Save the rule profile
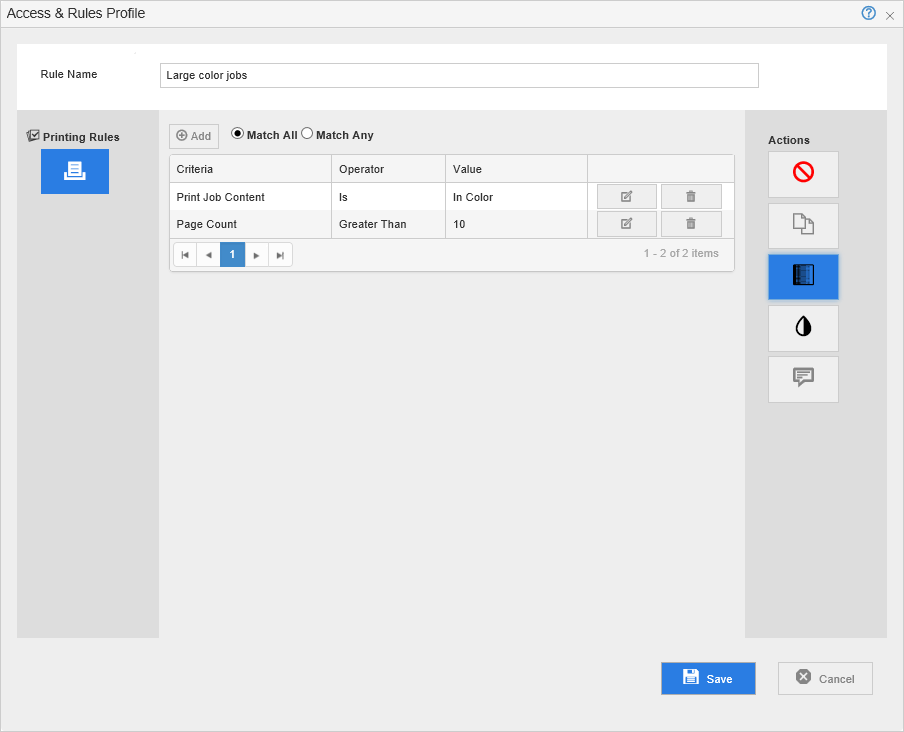 (708, 678)
